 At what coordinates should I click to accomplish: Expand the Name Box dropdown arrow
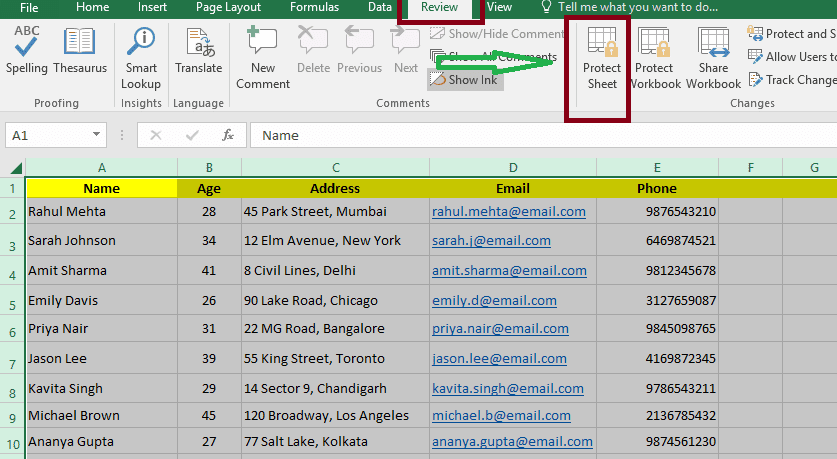click(x=97, y=135)
